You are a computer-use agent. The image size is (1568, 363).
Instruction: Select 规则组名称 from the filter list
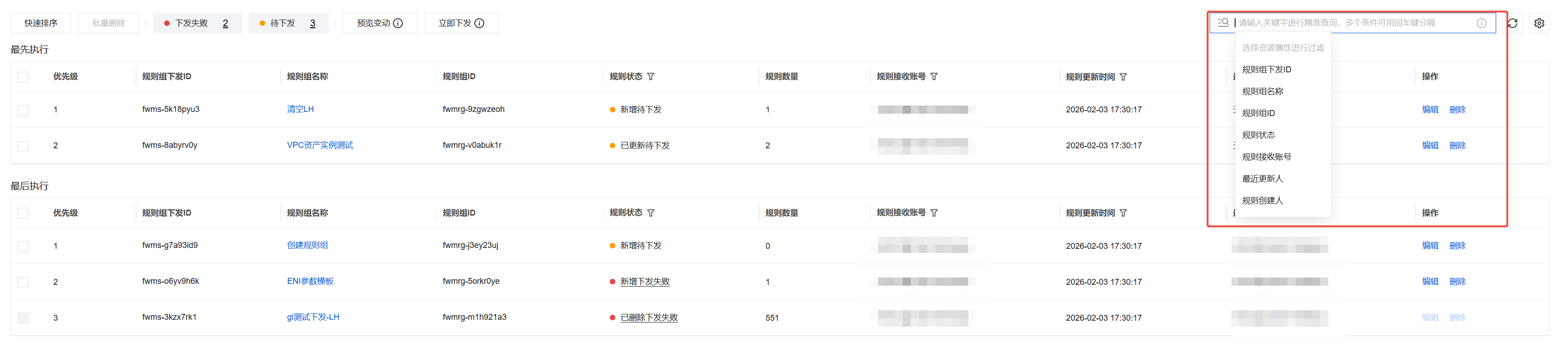coord(1262,91)
